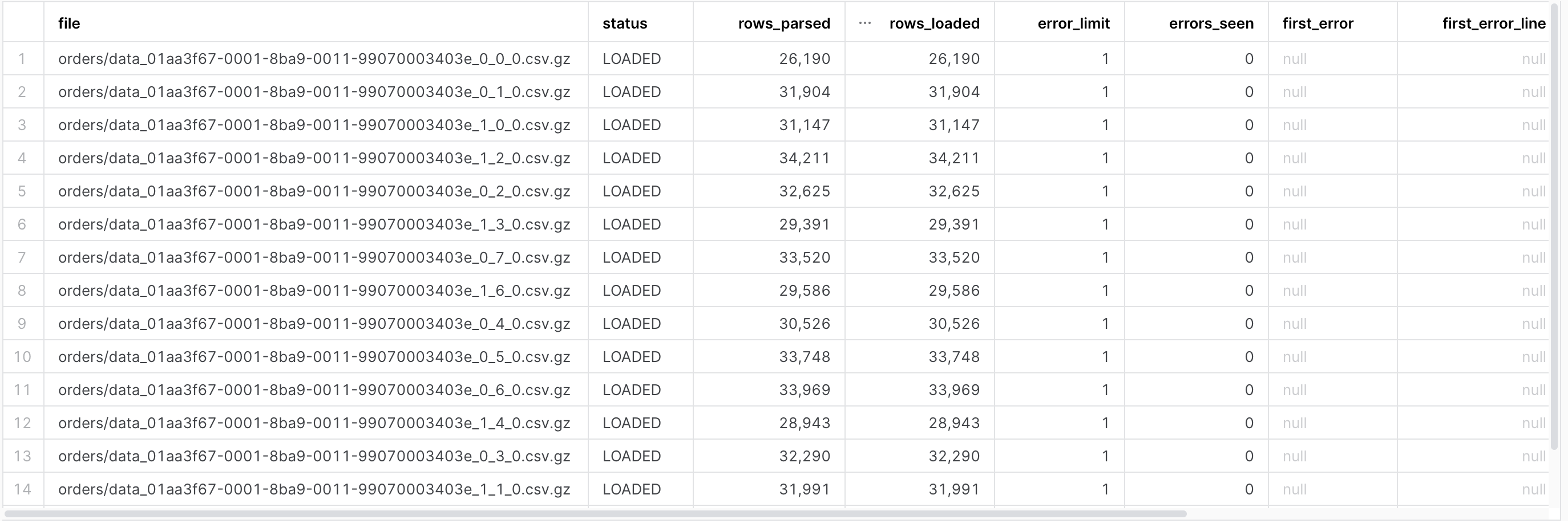Click the rows_parsed cell showing 28,943
Screen dimensions: 1568x523
pos(804,423)
